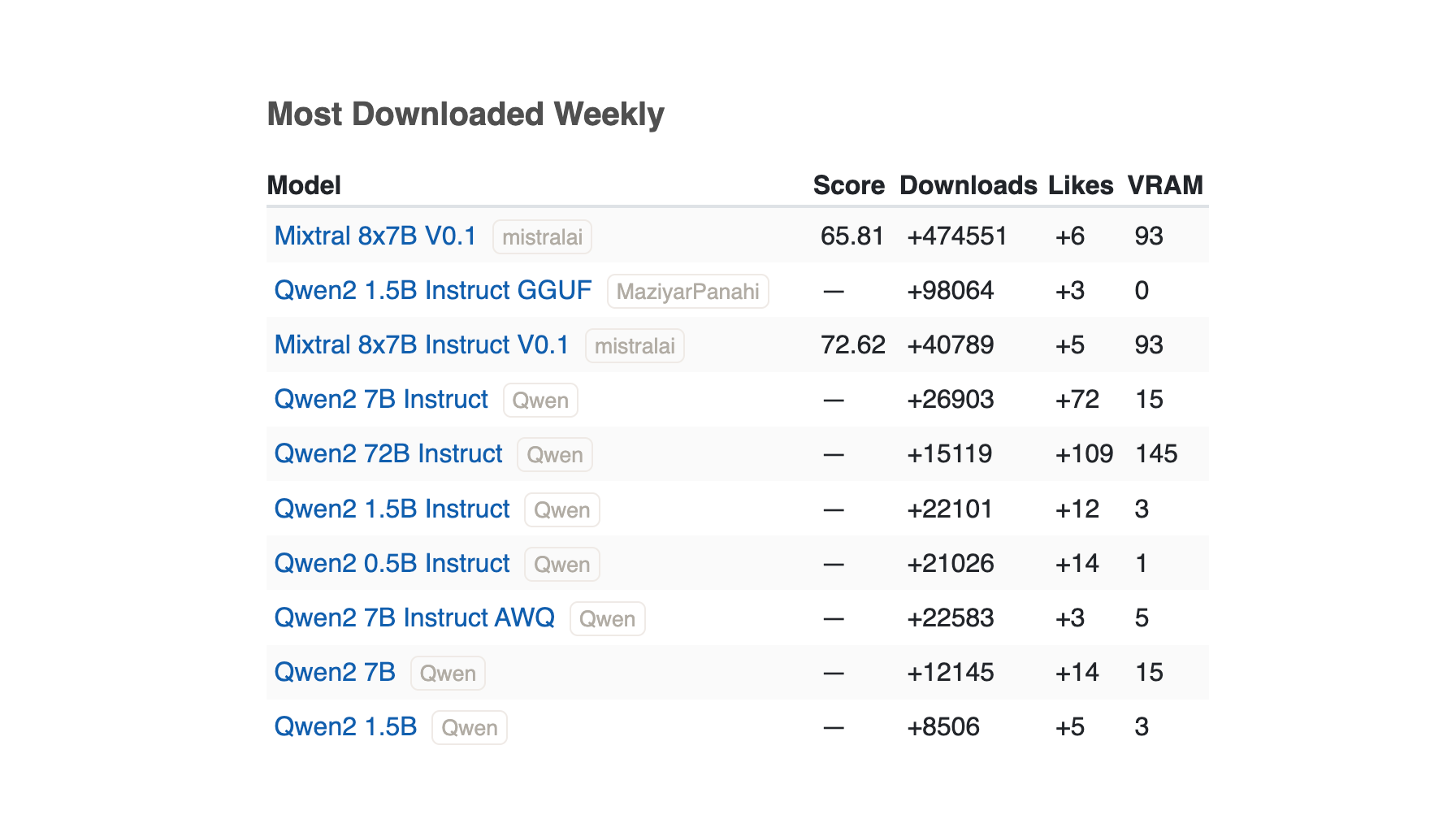Select the likes value +12
The height and width of the screenshot is (832, 1456).
pos(1077,509)
